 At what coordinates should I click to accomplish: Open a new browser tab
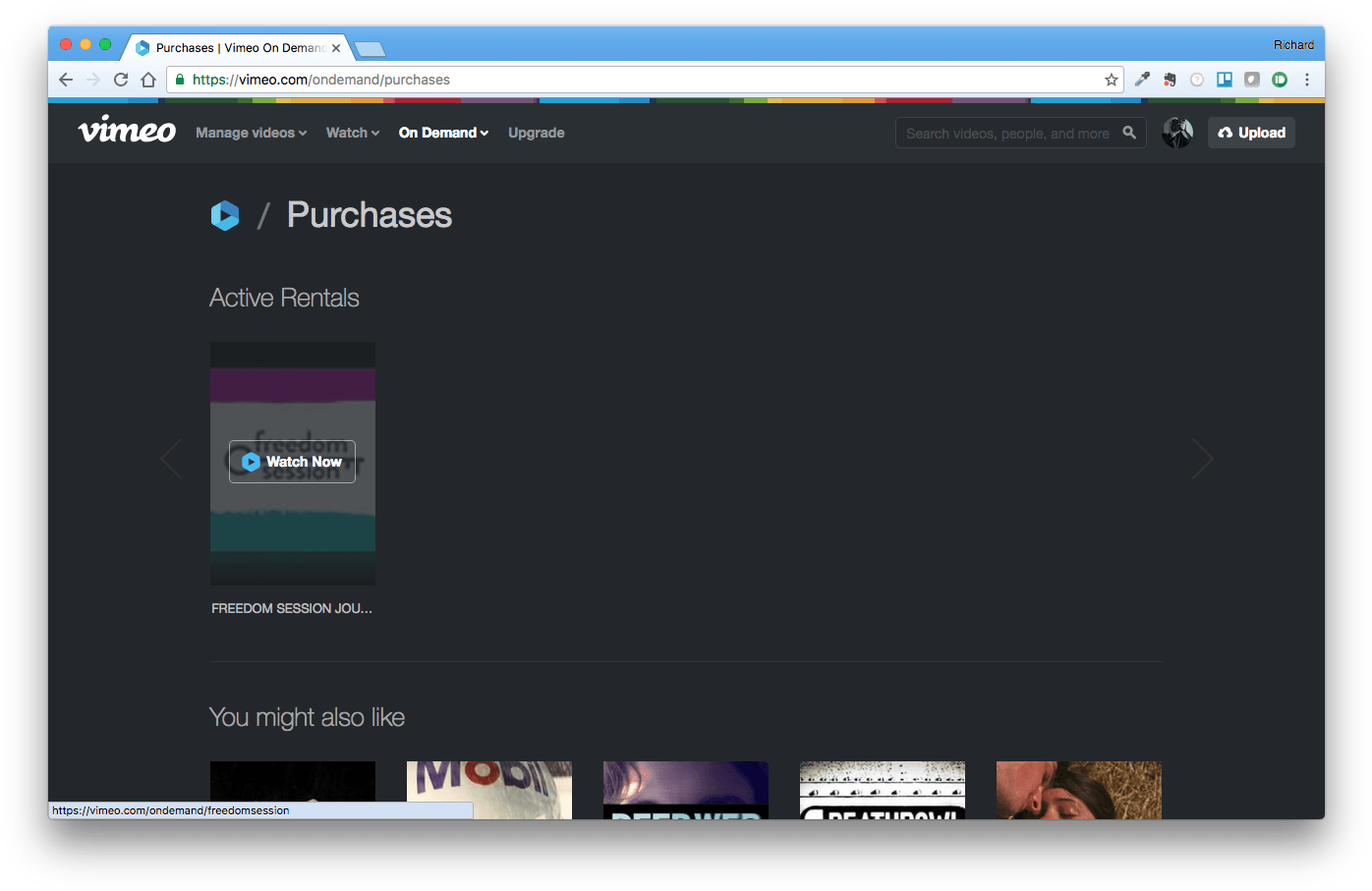click(x=370, y=48)
